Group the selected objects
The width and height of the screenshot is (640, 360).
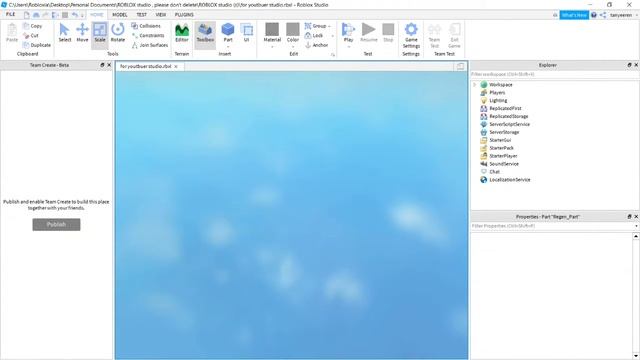point(316,26)
